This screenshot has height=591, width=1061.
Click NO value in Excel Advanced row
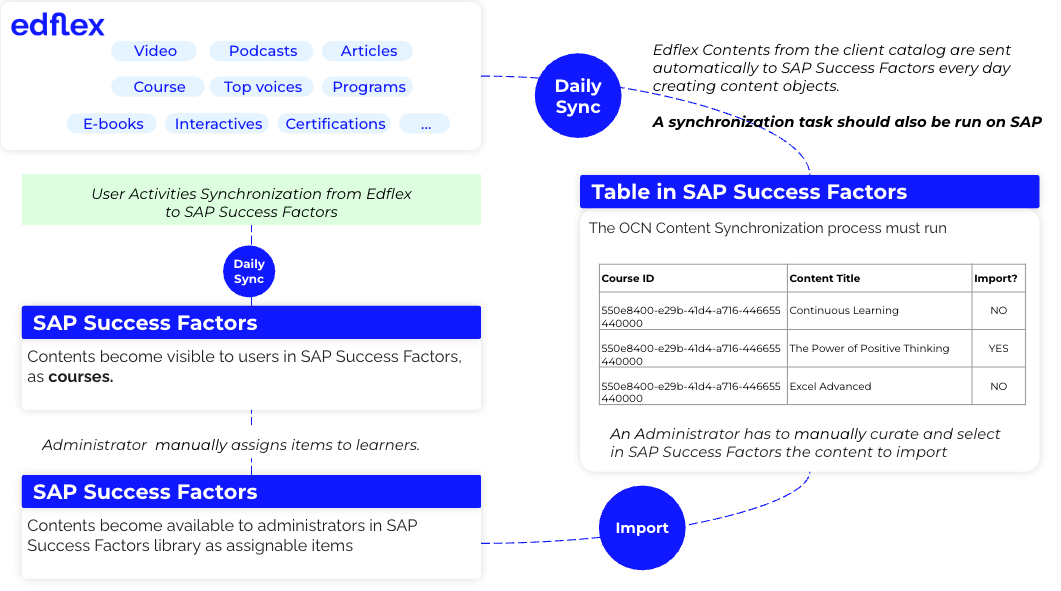999,387
